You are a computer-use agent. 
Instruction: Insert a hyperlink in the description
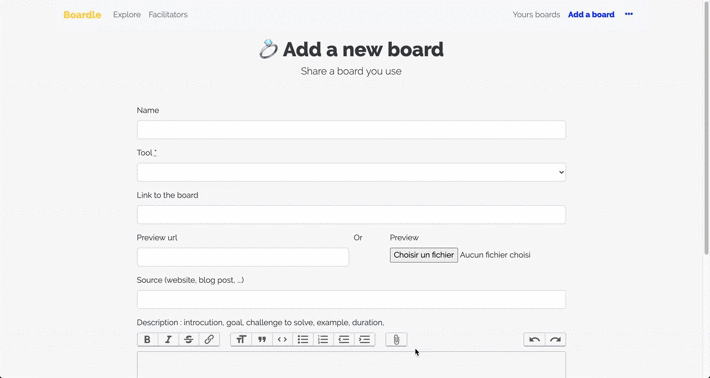209,340
